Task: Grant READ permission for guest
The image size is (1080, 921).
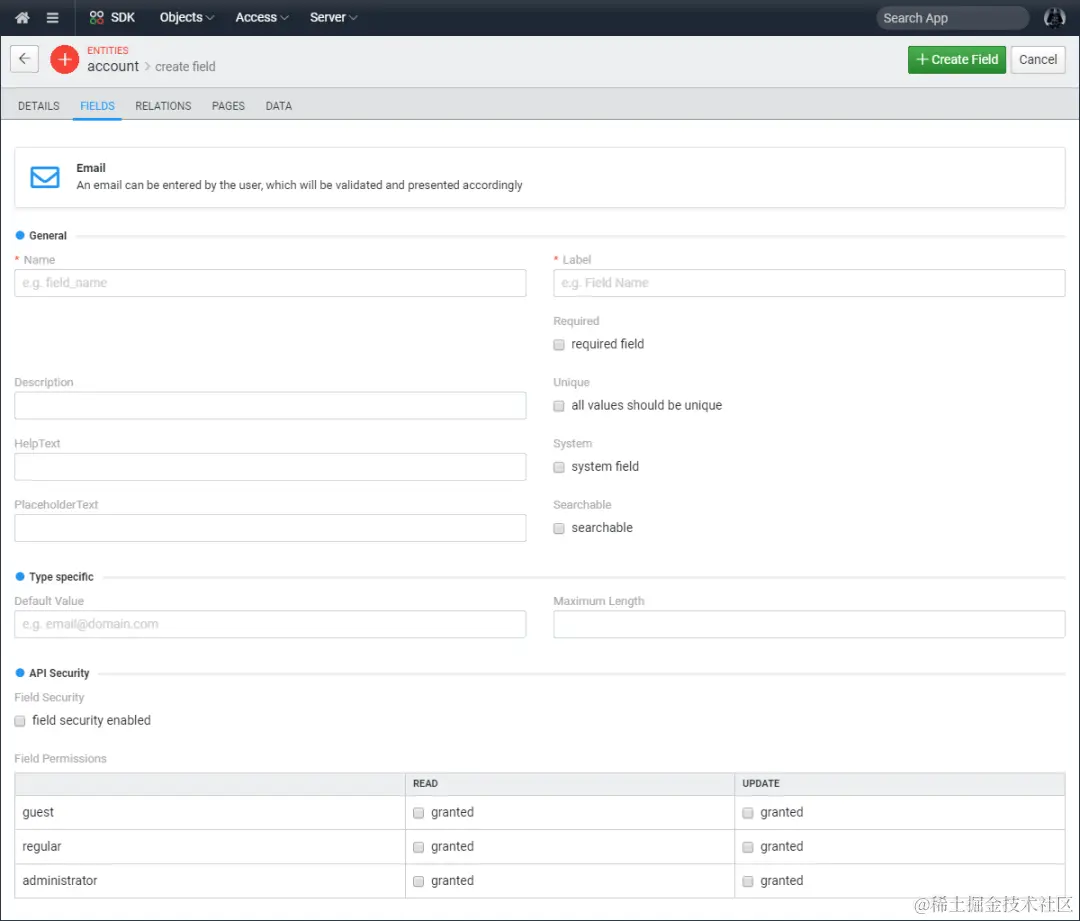Action: 418,813
